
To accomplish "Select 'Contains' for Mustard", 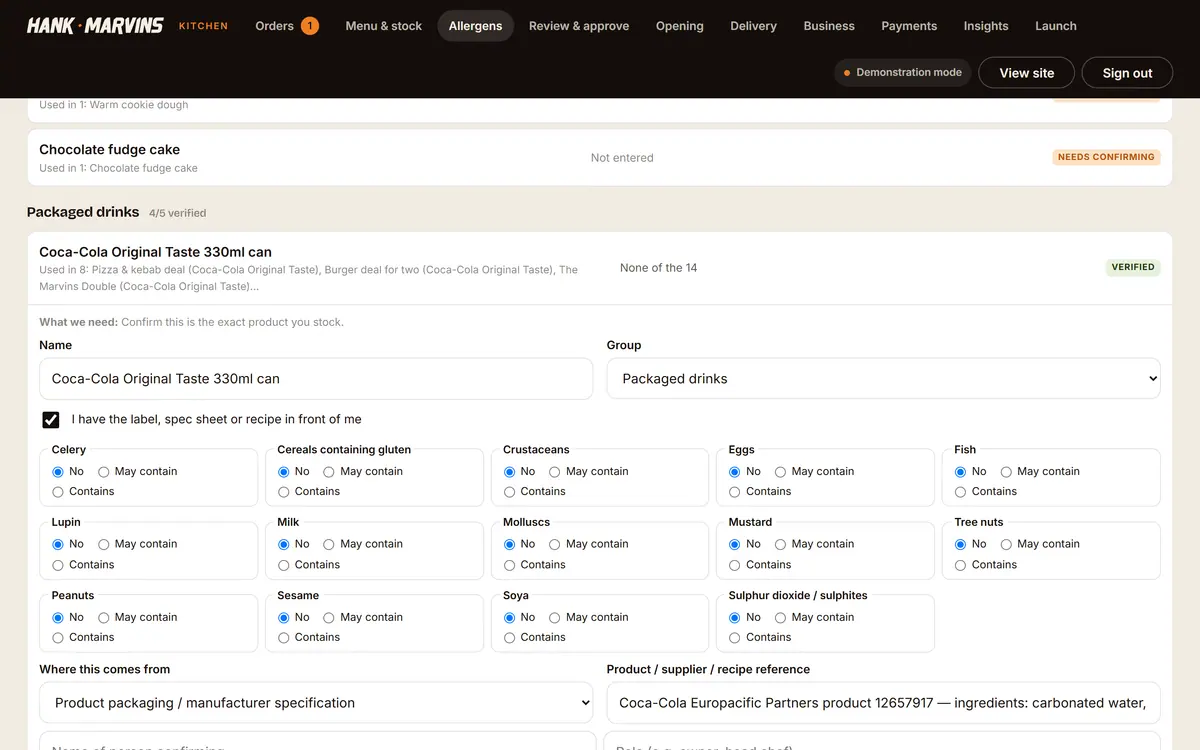I will click(x=735, y=565).
